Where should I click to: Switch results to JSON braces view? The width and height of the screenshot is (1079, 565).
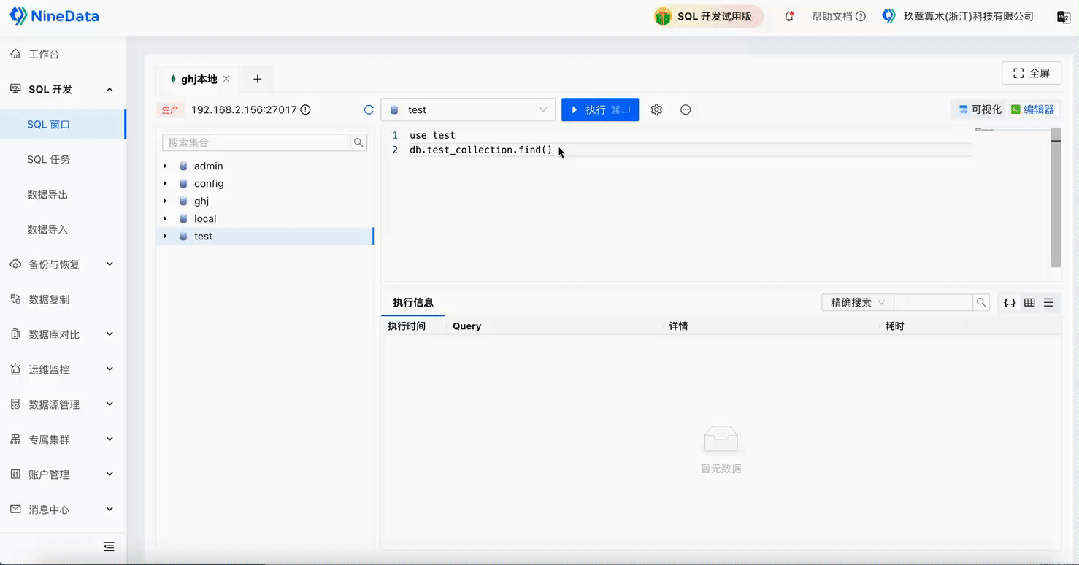point(1010,303)
